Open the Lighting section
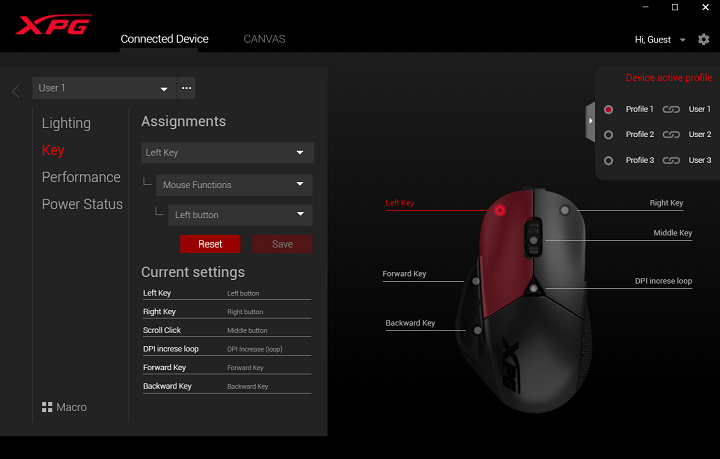 [66, 123]
